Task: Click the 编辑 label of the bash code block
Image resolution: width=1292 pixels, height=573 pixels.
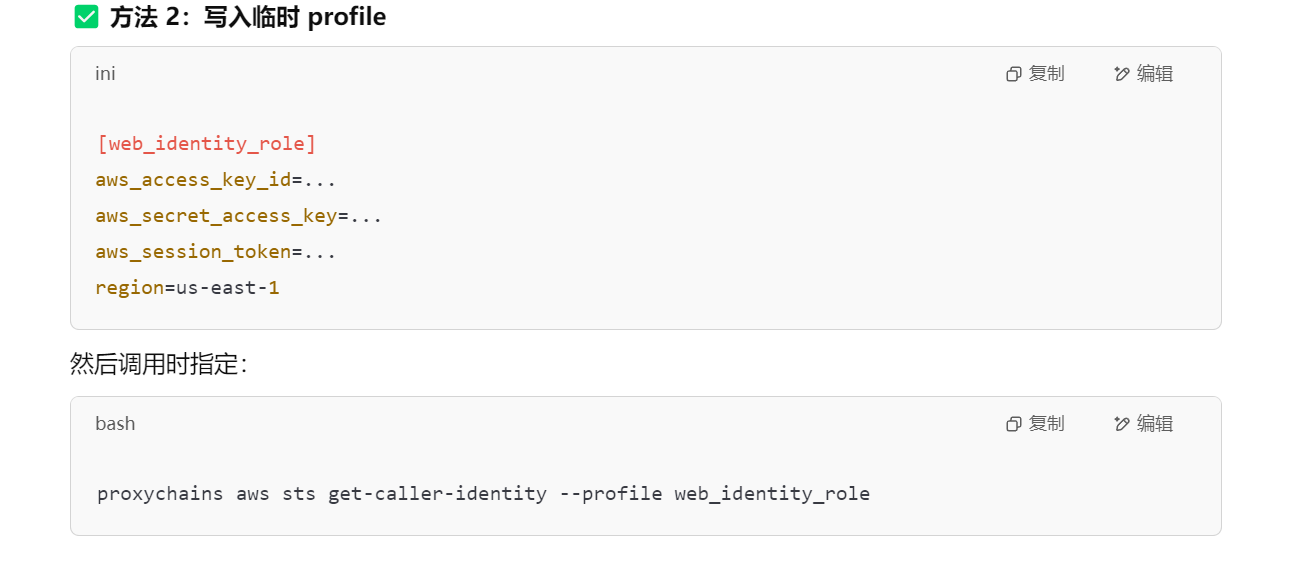Action: 1155,424
